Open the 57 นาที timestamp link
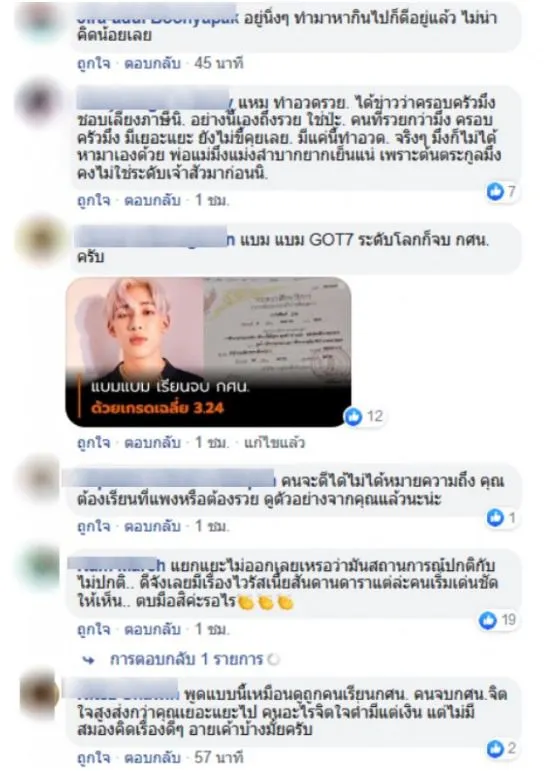This screenshot has height=771, width=556. click(219, 757)
